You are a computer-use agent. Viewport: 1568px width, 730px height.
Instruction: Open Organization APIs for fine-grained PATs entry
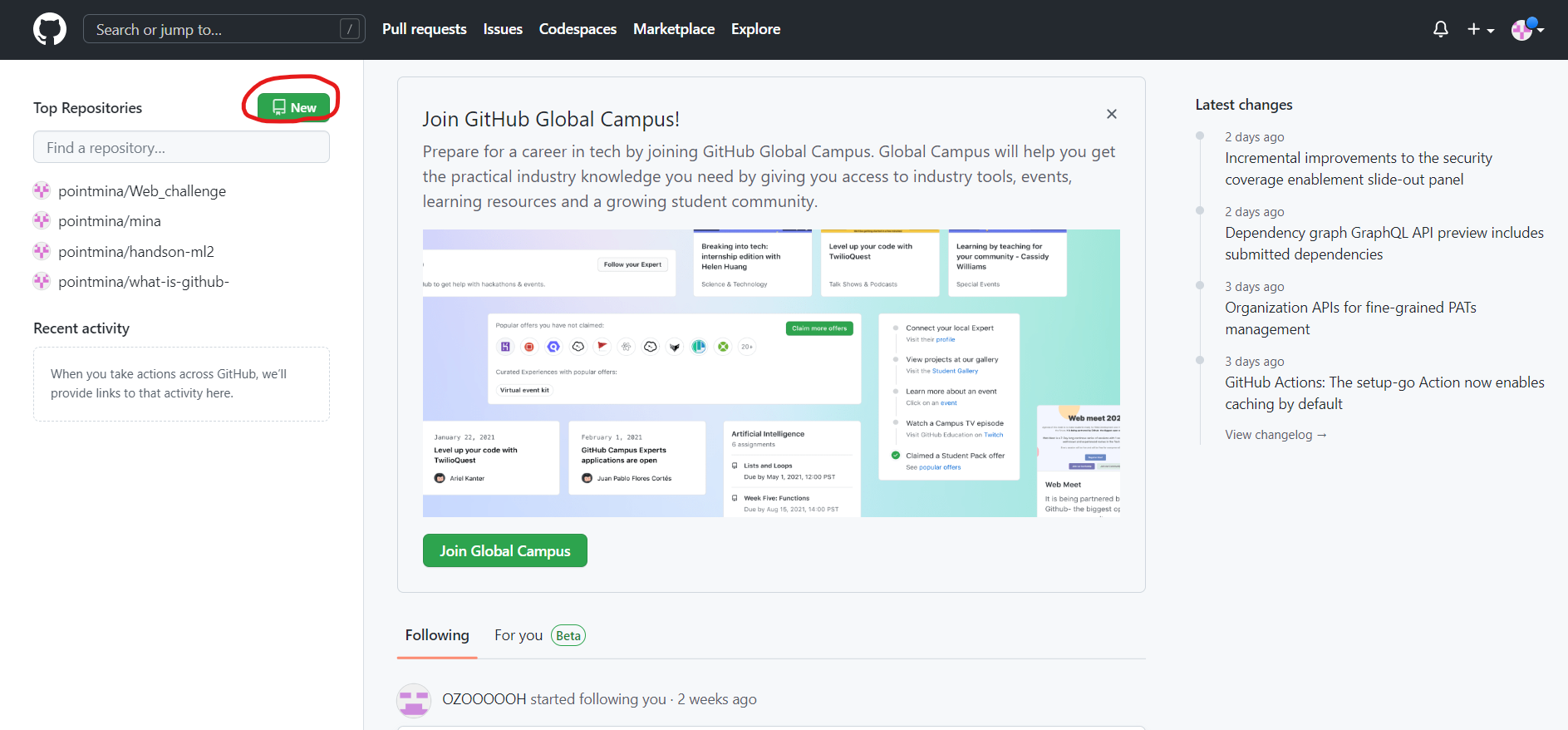pyautogui.click(x=1350, y=318)
